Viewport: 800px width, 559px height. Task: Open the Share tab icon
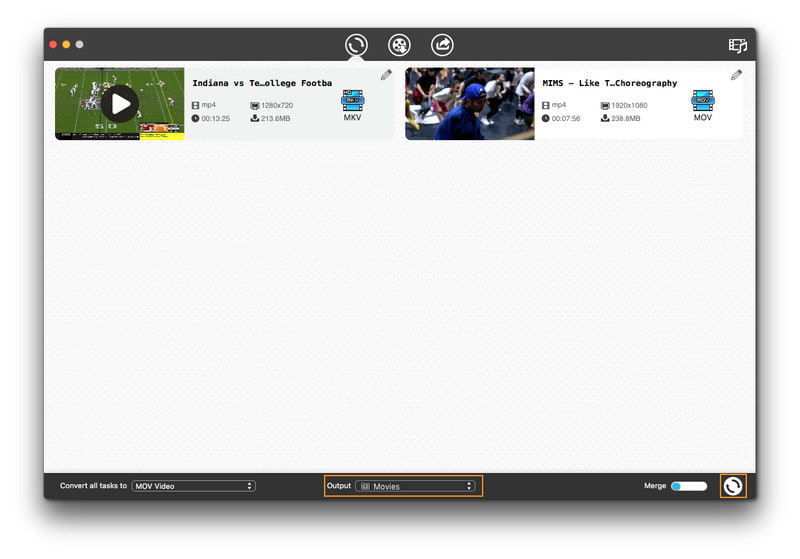(x=442, y=45)
